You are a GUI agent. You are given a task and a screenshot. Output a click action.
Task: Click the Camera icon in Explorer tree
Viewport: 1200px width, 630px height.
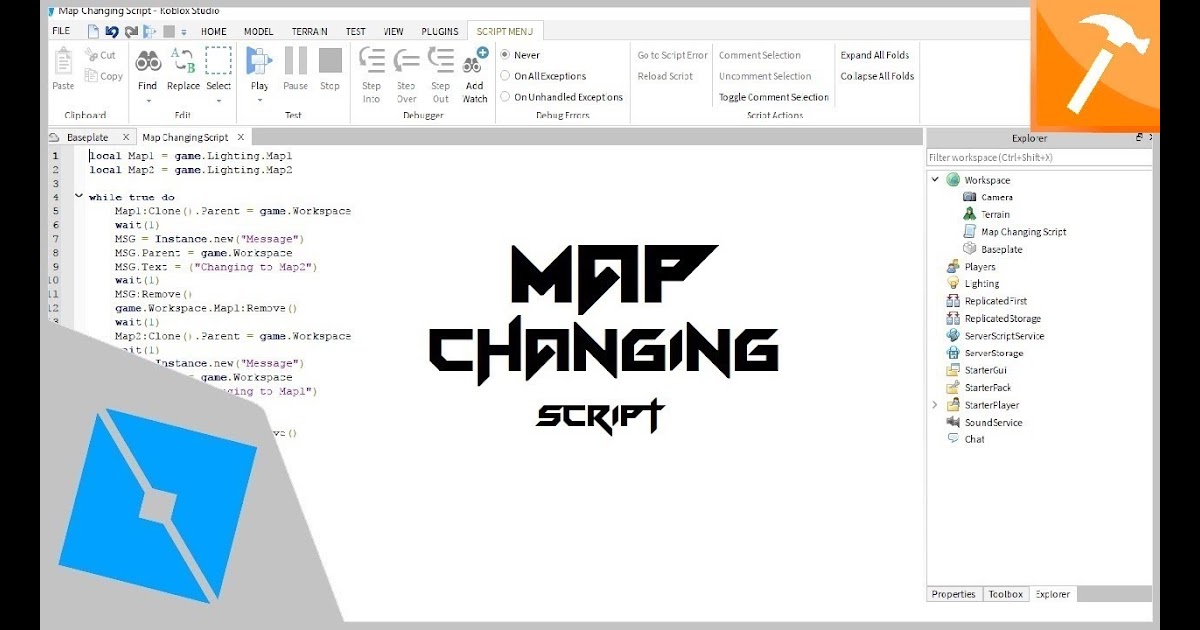point(969,197)
